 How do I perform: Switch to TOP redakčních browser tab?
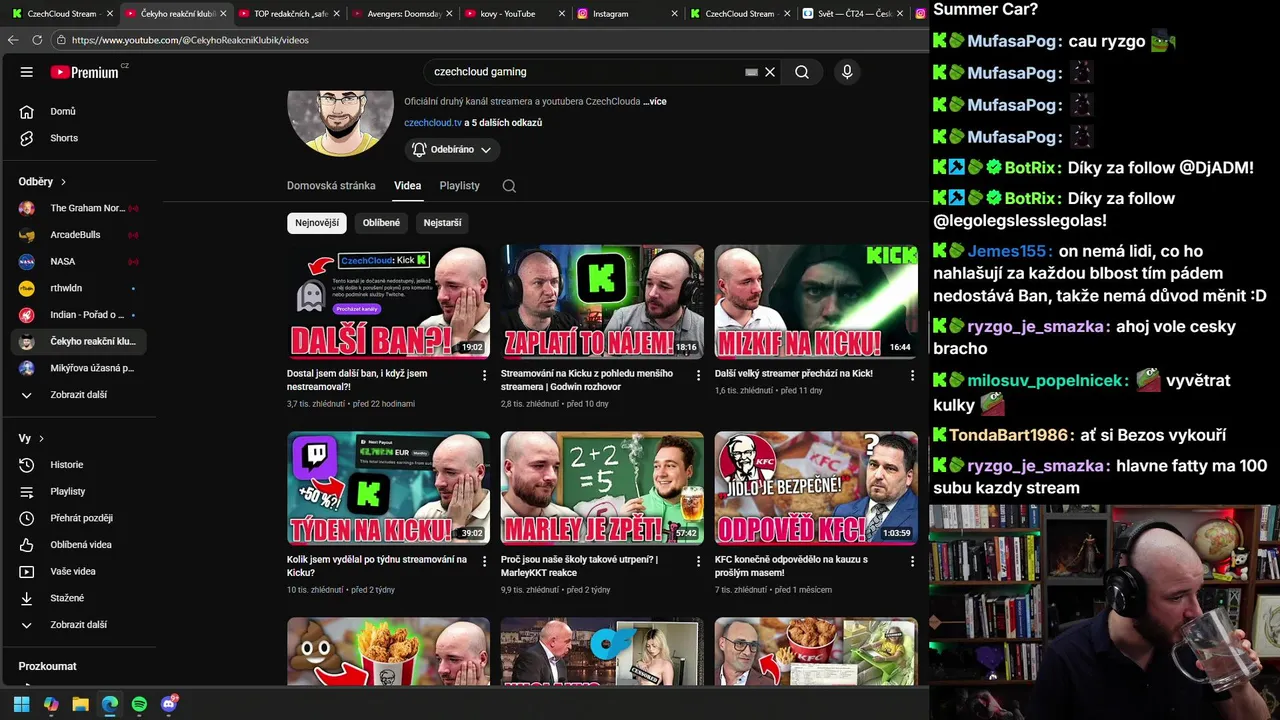[x=290, y=14]
